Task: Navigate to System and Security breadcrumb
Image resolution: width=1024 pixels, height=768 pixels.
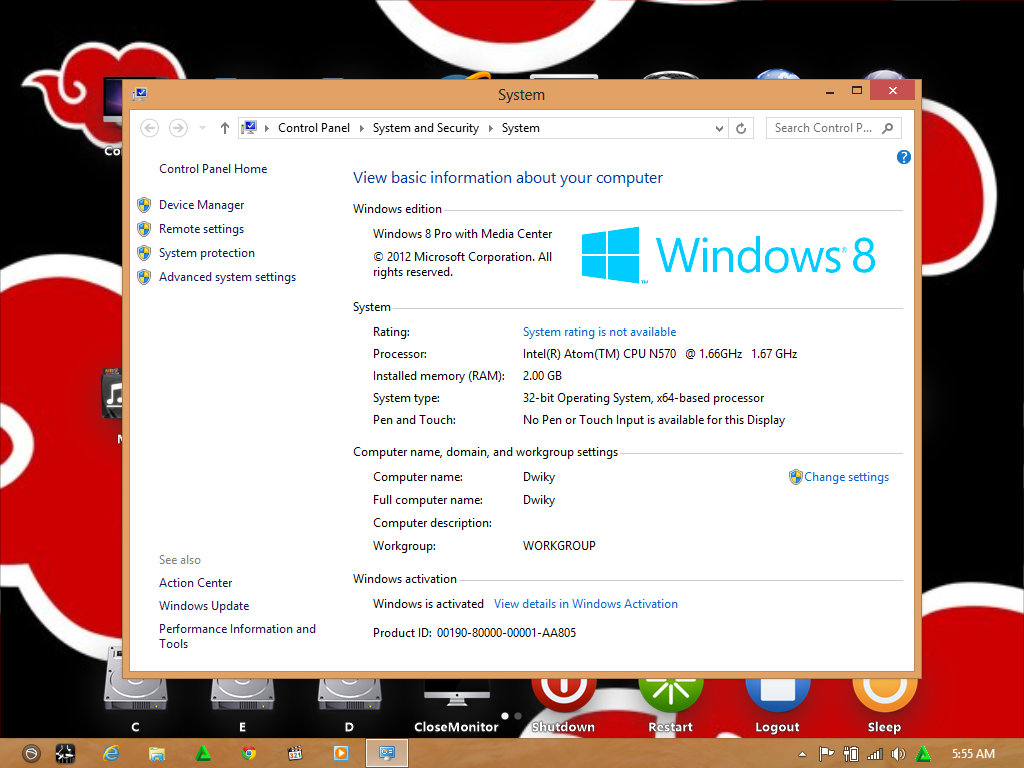Action: point(426,128)
